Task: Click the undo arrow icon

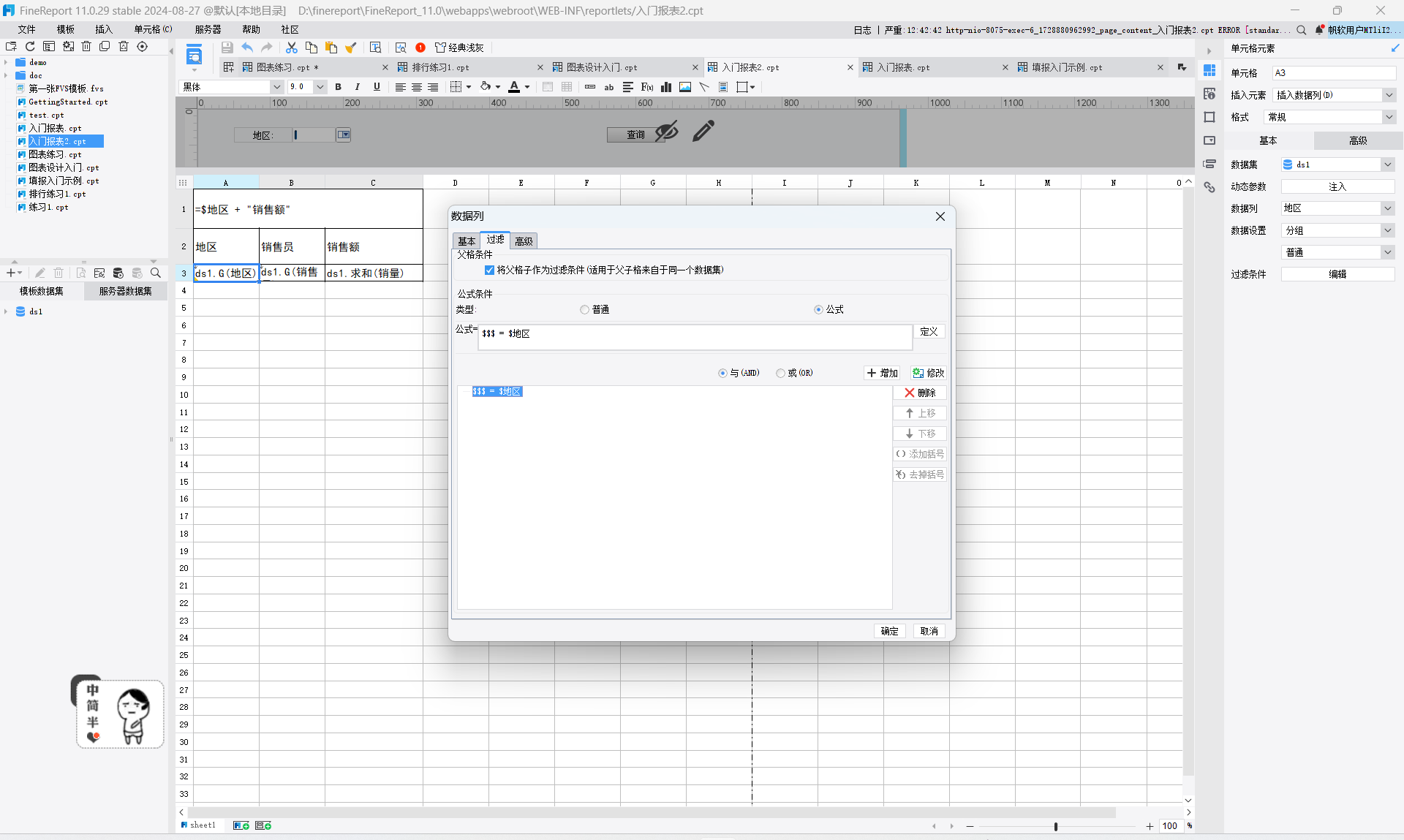Action: pyautogui.click(x=247, y=48)
